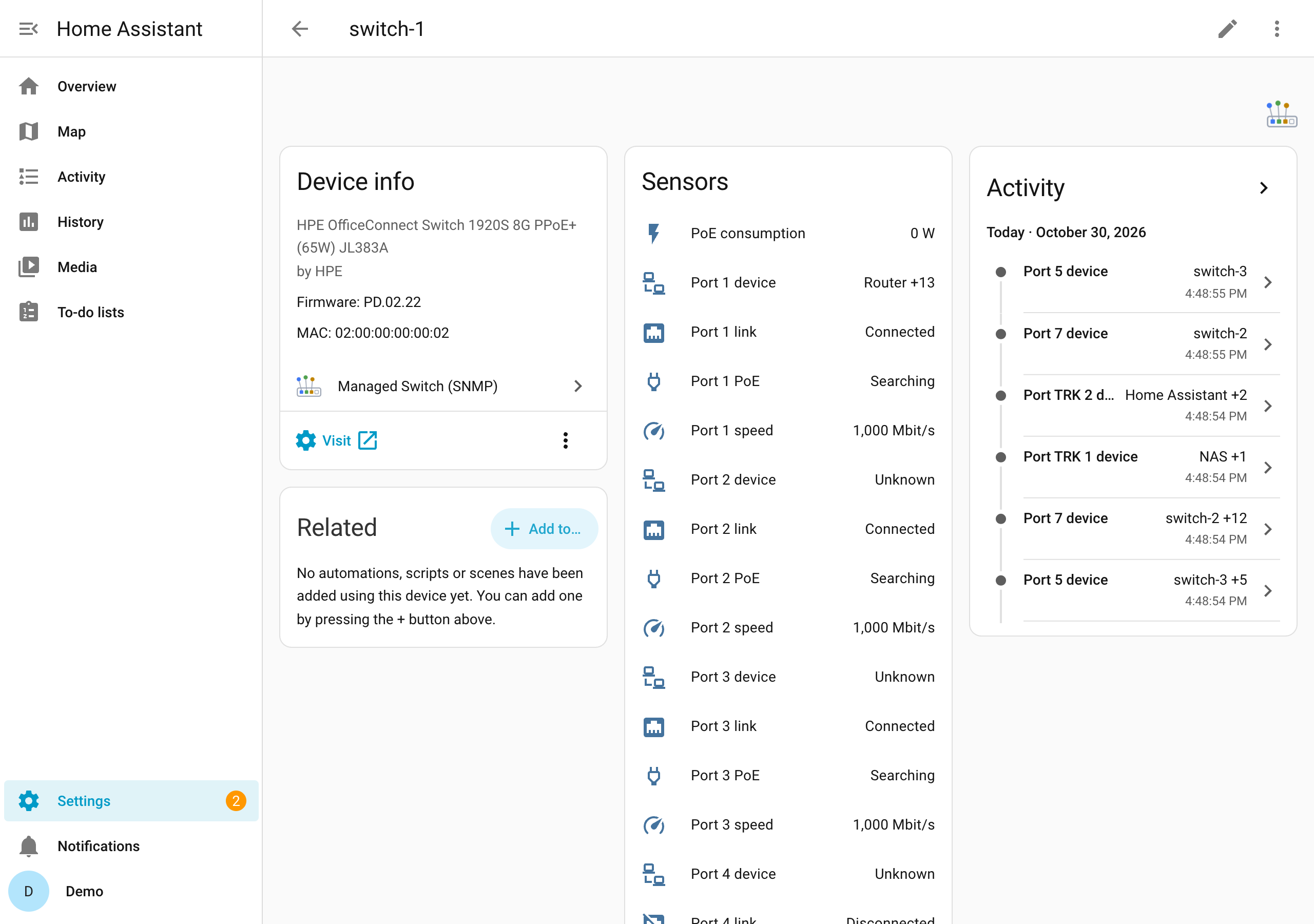
Task: Click the Port 3 device Unknown row
Action: click(788, 677)
